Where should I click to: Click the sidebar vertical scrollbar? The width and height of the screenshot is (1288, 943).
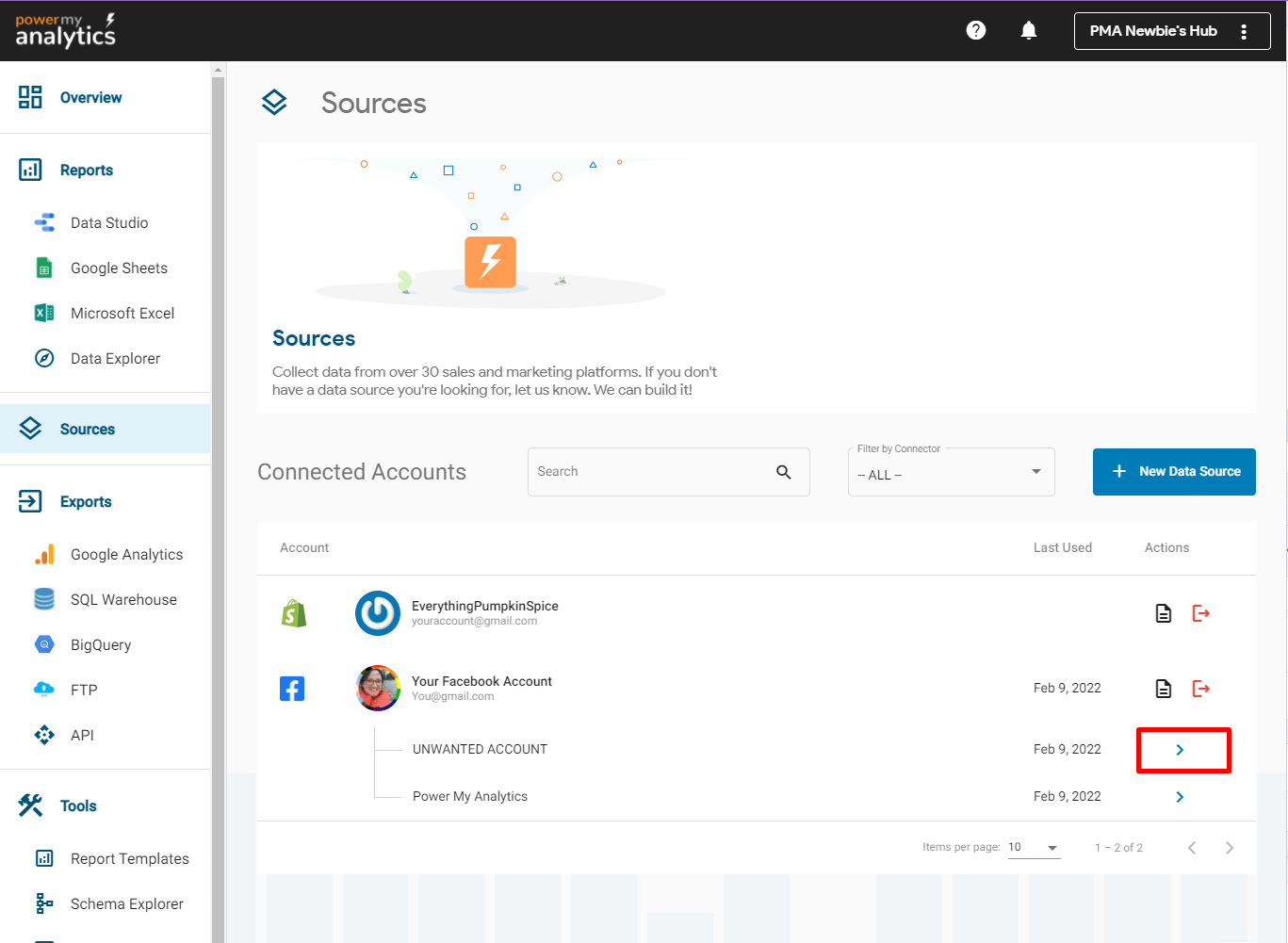219,509
